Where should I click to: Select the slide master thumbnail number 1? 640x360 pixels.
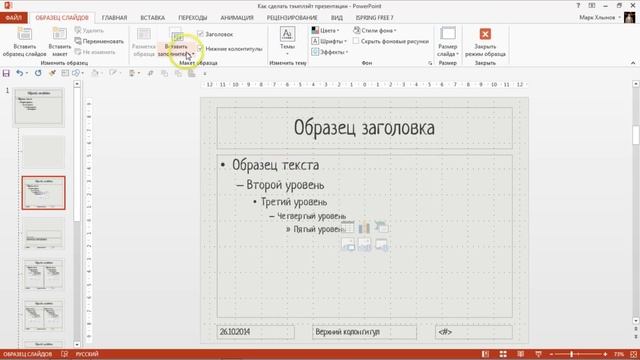point(39,107)
